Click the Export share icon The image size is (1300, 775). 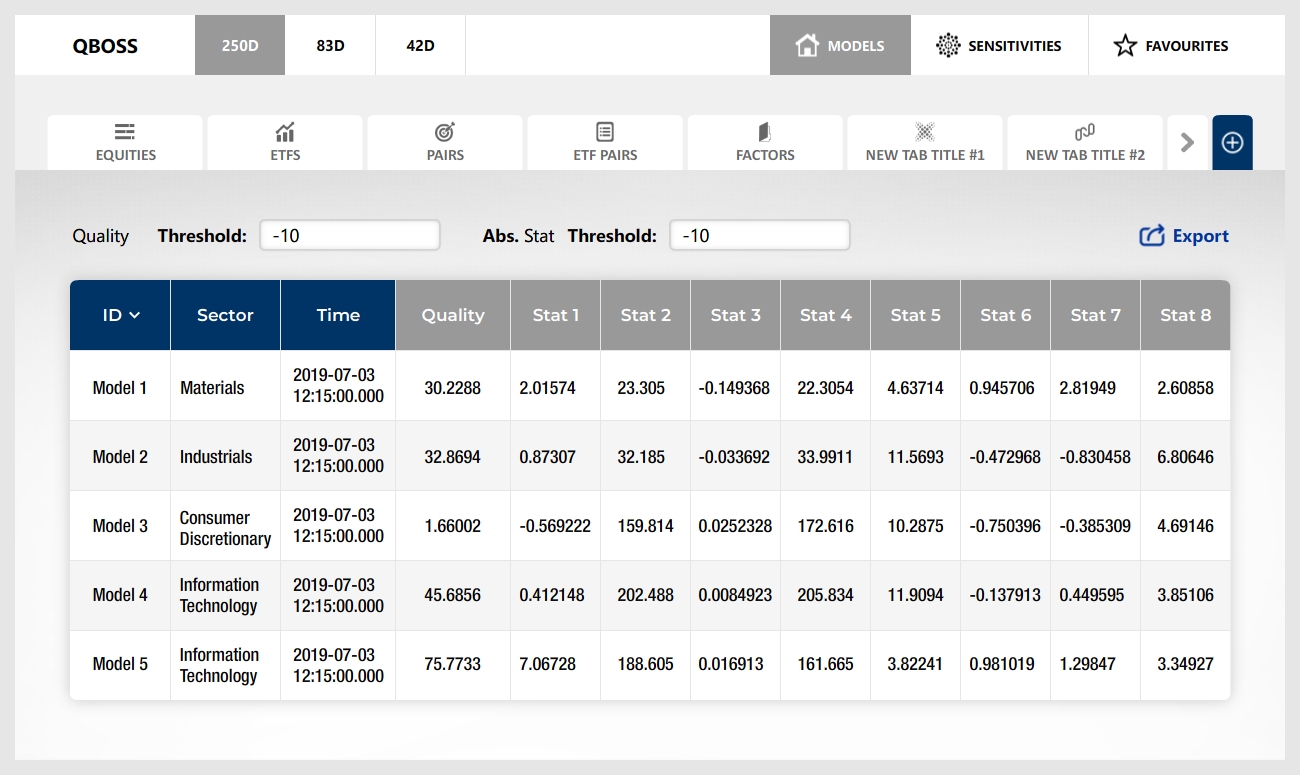(x=1152, y=236)
